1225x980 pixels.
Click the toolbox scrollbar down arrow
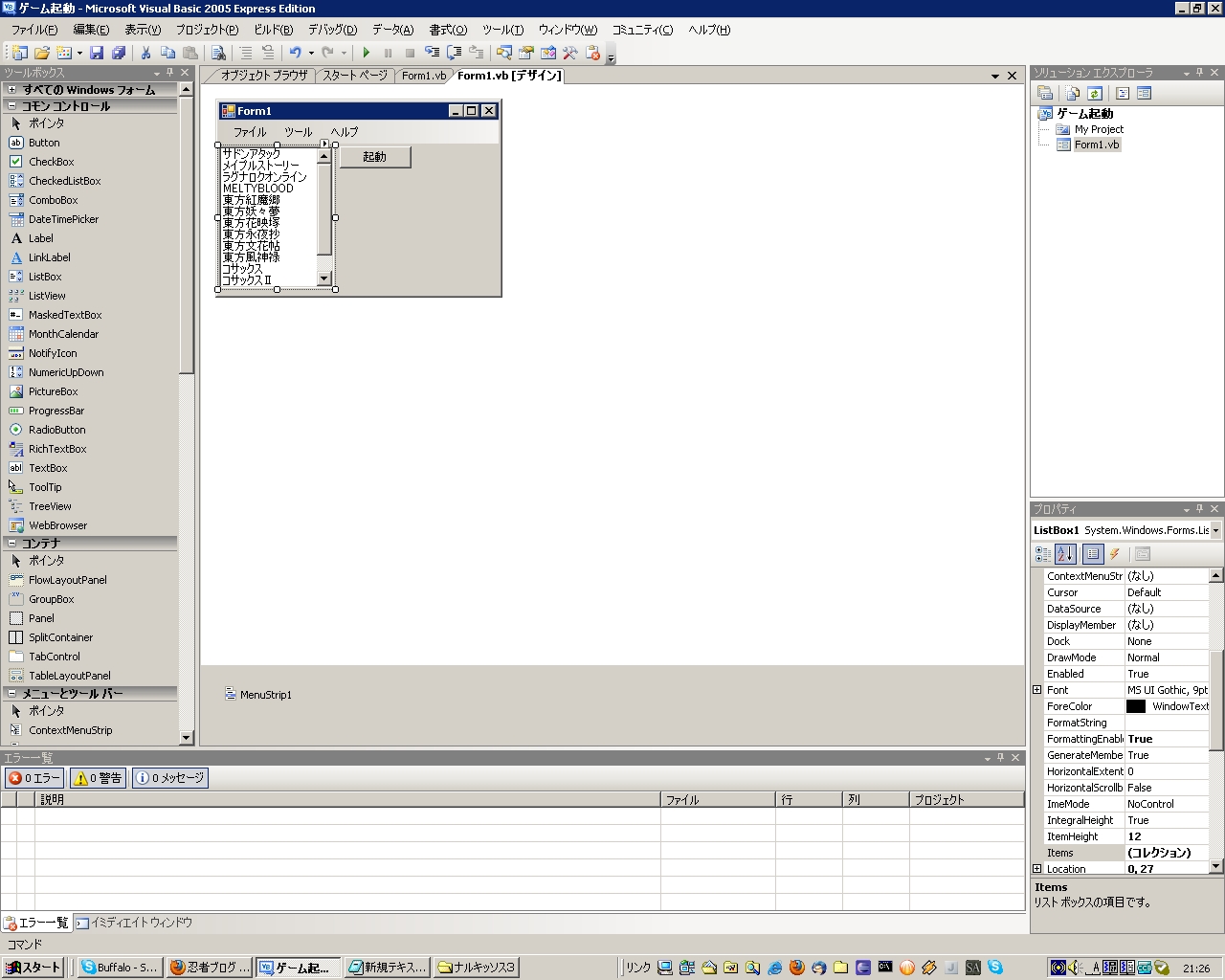pos(186,738)
